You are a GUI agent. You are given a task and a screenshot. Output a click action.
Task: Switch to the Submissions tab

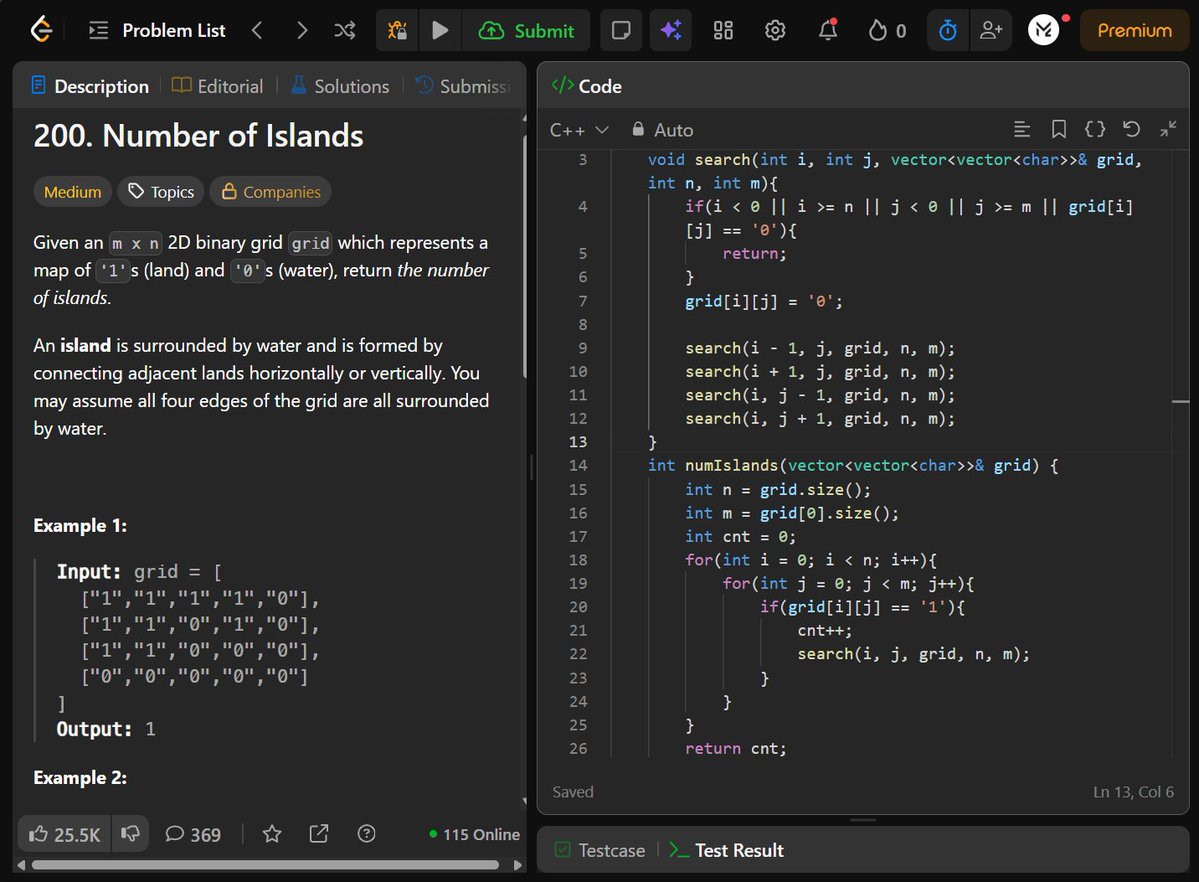tap(463, 86)
